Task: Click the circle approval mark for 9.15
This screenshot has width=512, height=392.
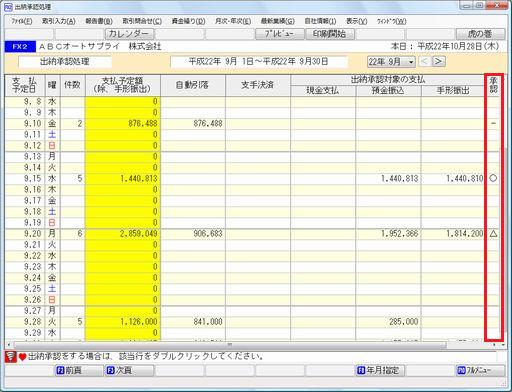Action: pyautogui.click(x=493, y=178)
